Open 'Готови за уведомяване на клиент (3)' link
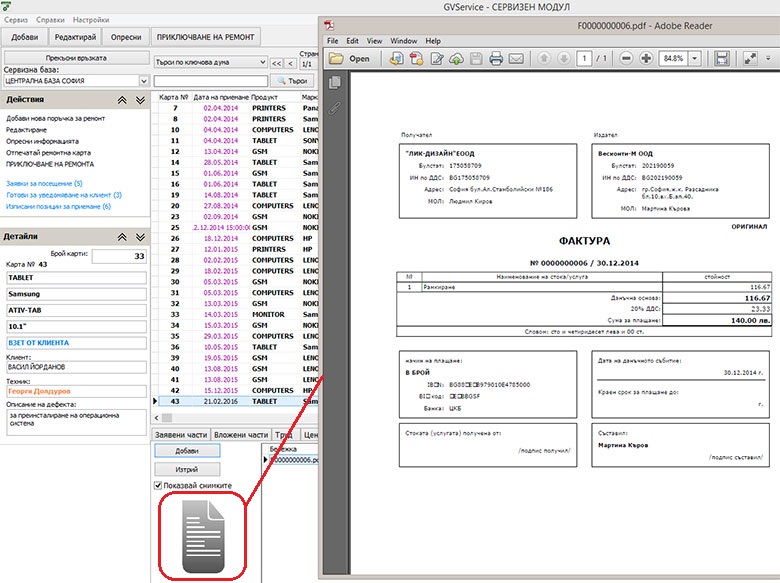 (x=64, y=195)
